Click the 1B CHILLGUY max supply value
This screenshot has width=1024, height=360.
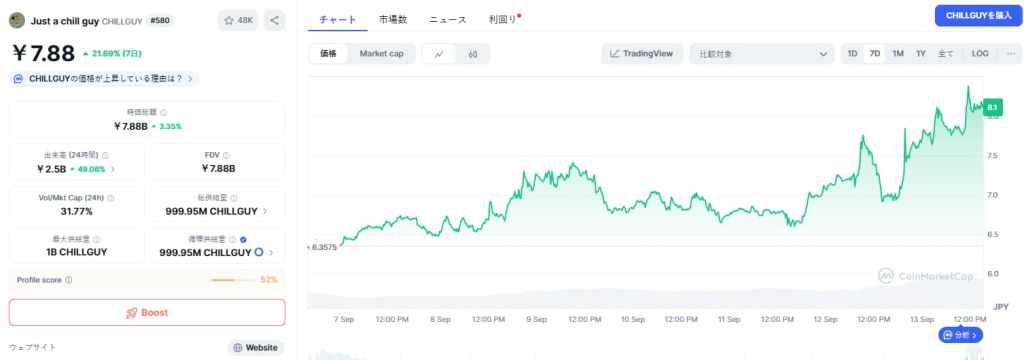(76, 252)
